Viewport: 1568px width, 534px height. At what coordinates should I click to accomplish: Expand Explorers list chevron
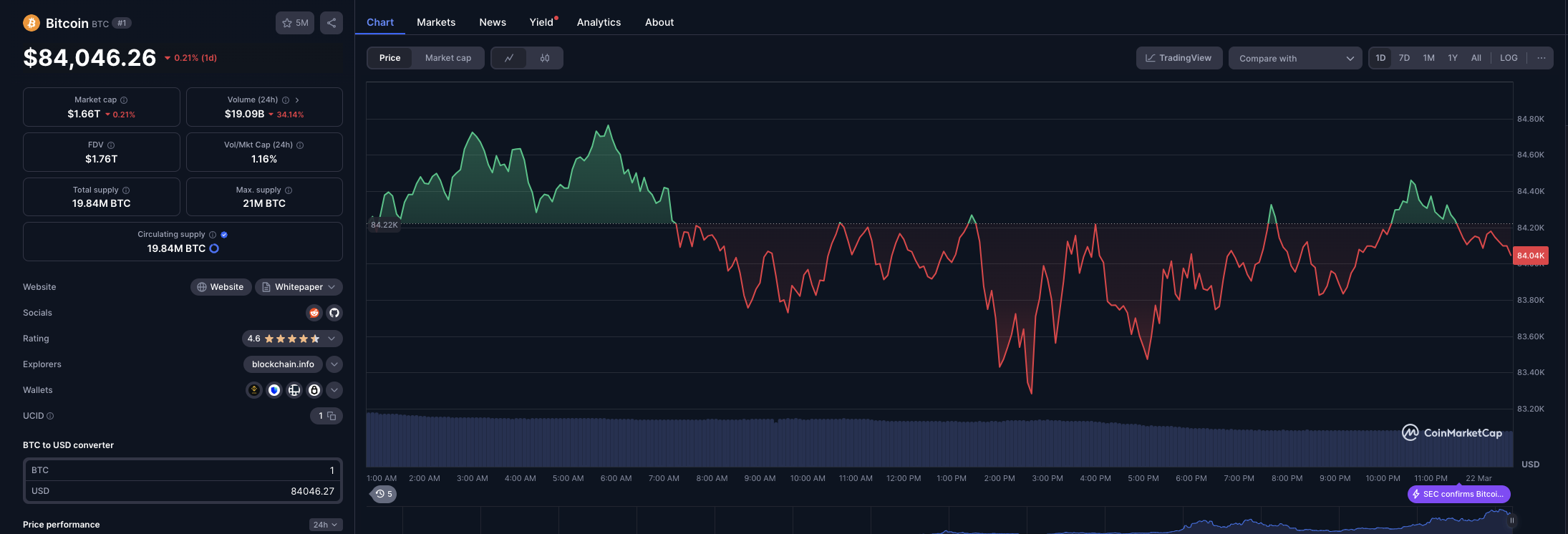point(334,364)
